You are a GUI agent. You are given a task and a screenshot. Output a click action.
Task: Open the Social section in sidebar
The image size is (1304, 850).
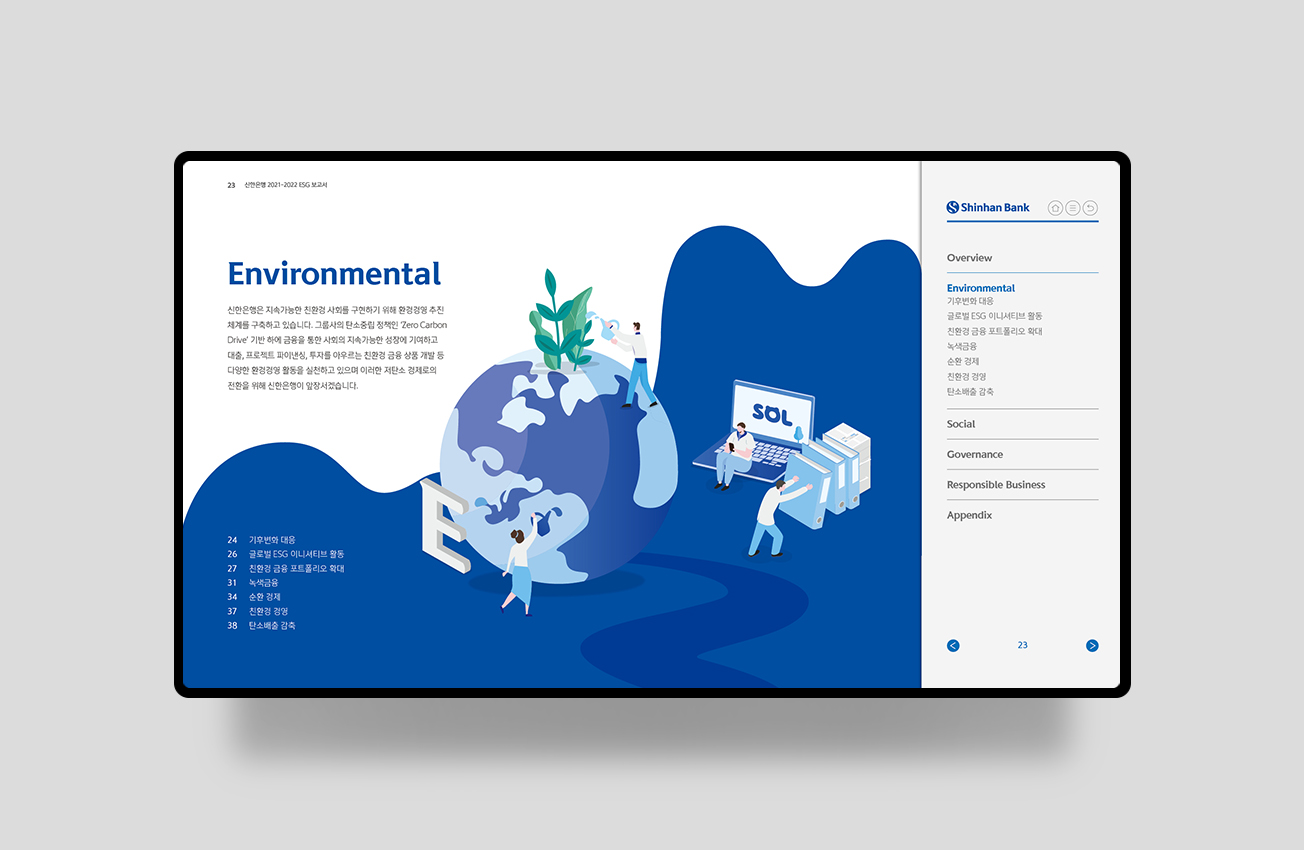(961, 424)
